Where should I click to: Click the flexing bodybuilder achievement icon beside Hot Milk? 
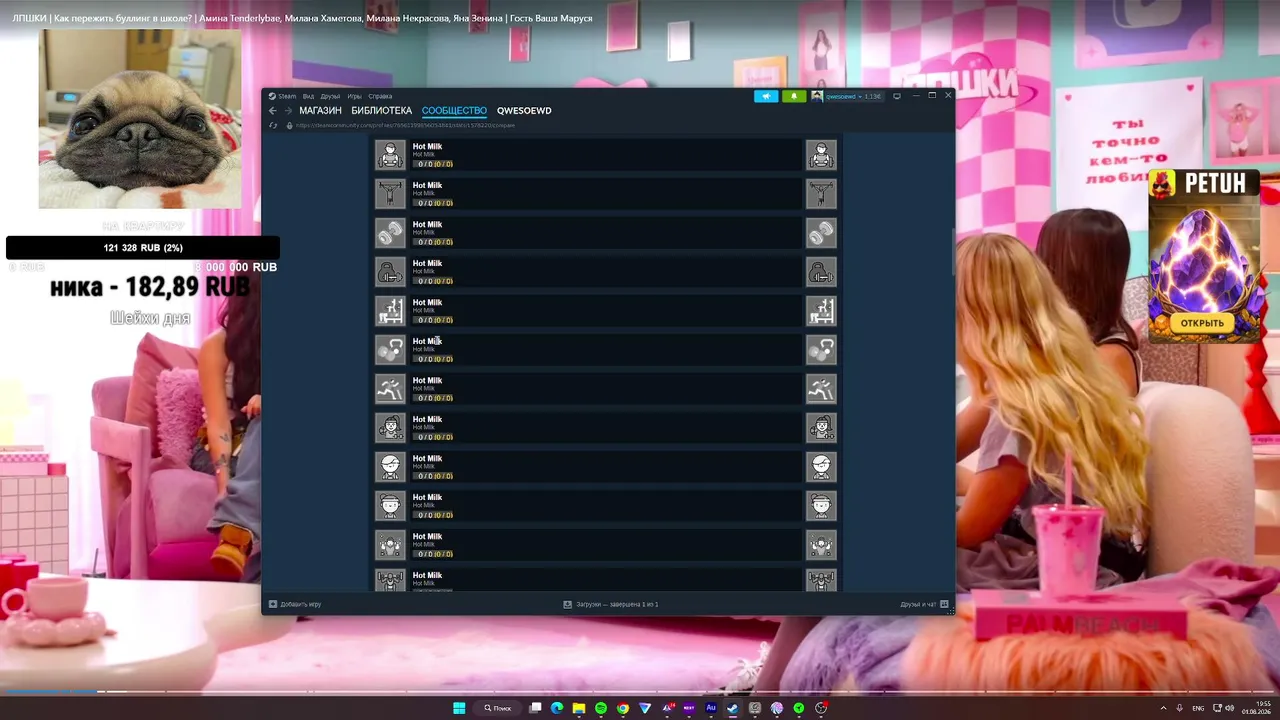390,545
